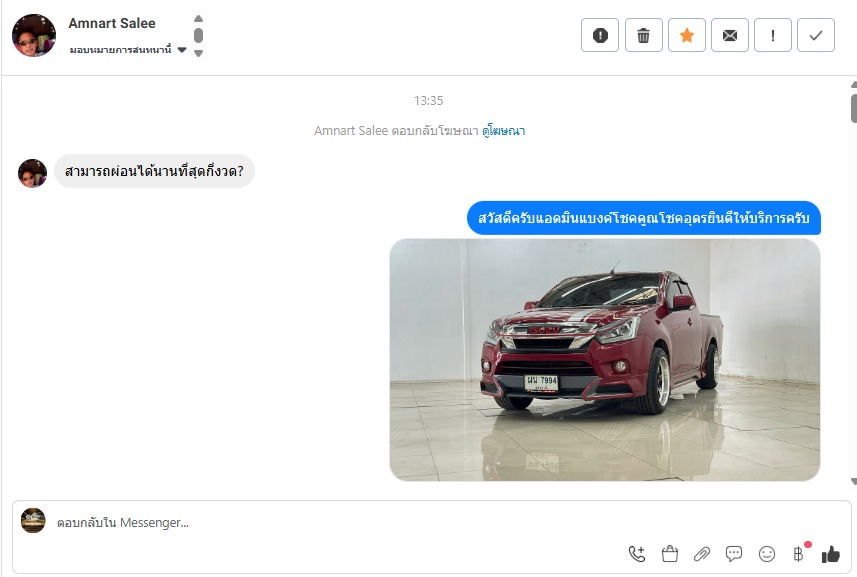
Task: Click header small scrollbar up arrow
Action: [x=198, y=19]
